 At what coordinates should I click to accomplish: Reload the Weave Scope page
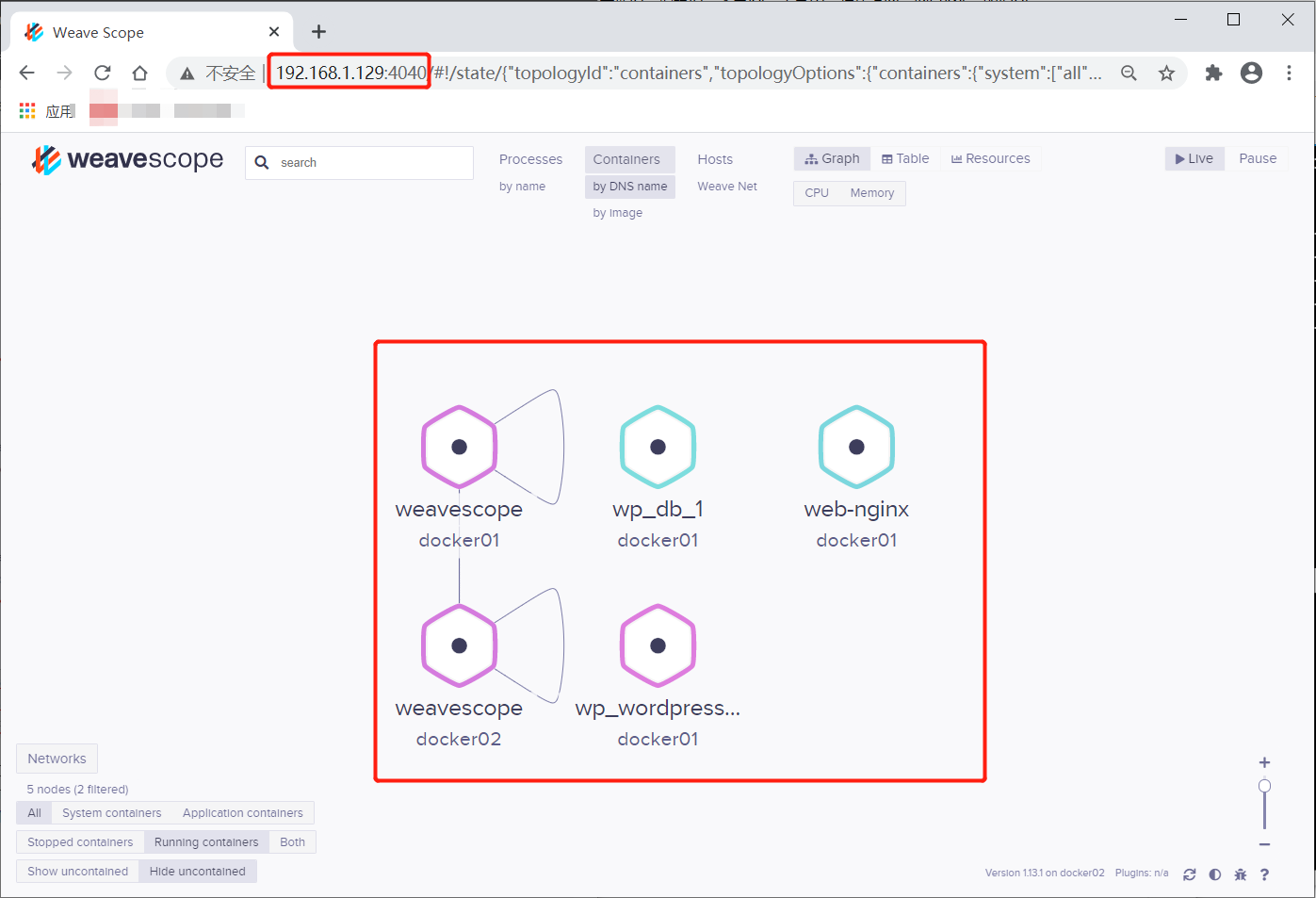tap(103, 73)
